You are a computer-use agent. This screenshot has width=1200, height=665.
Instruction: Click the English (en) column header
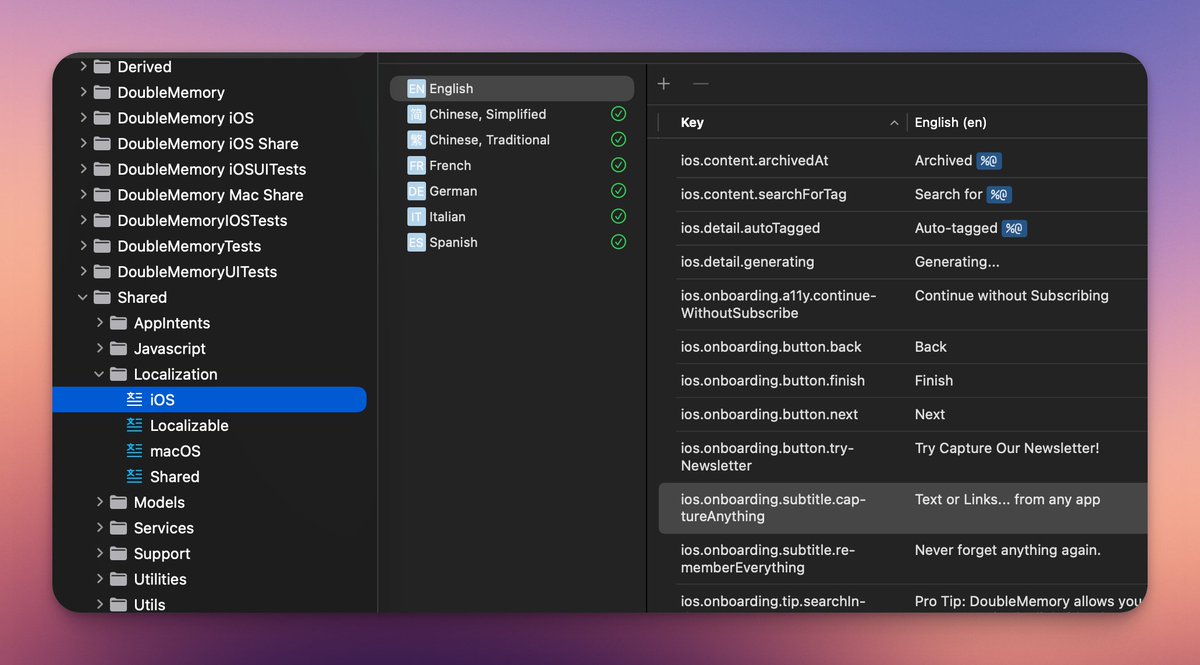[950, 123]
